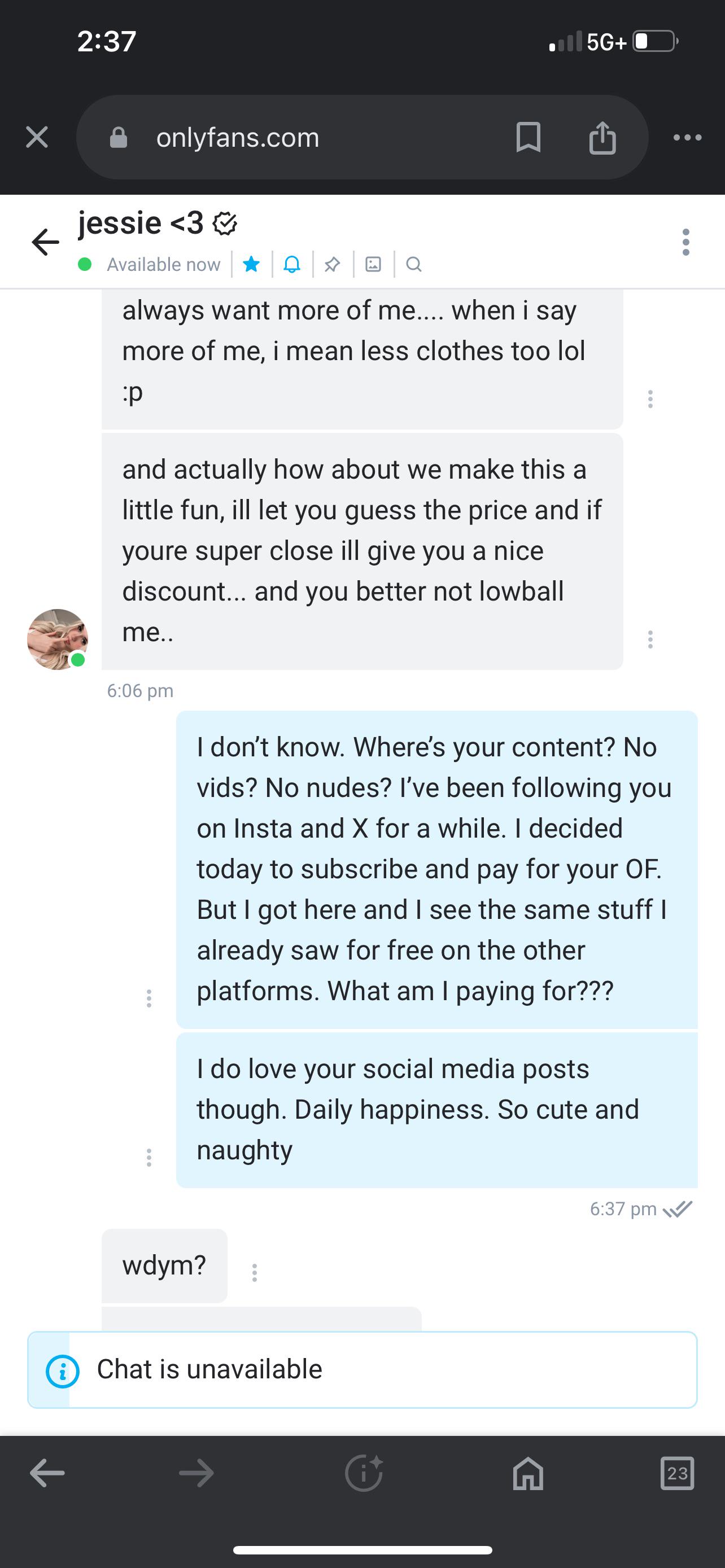Open the chat options three-dot menu

pos(686,242)
